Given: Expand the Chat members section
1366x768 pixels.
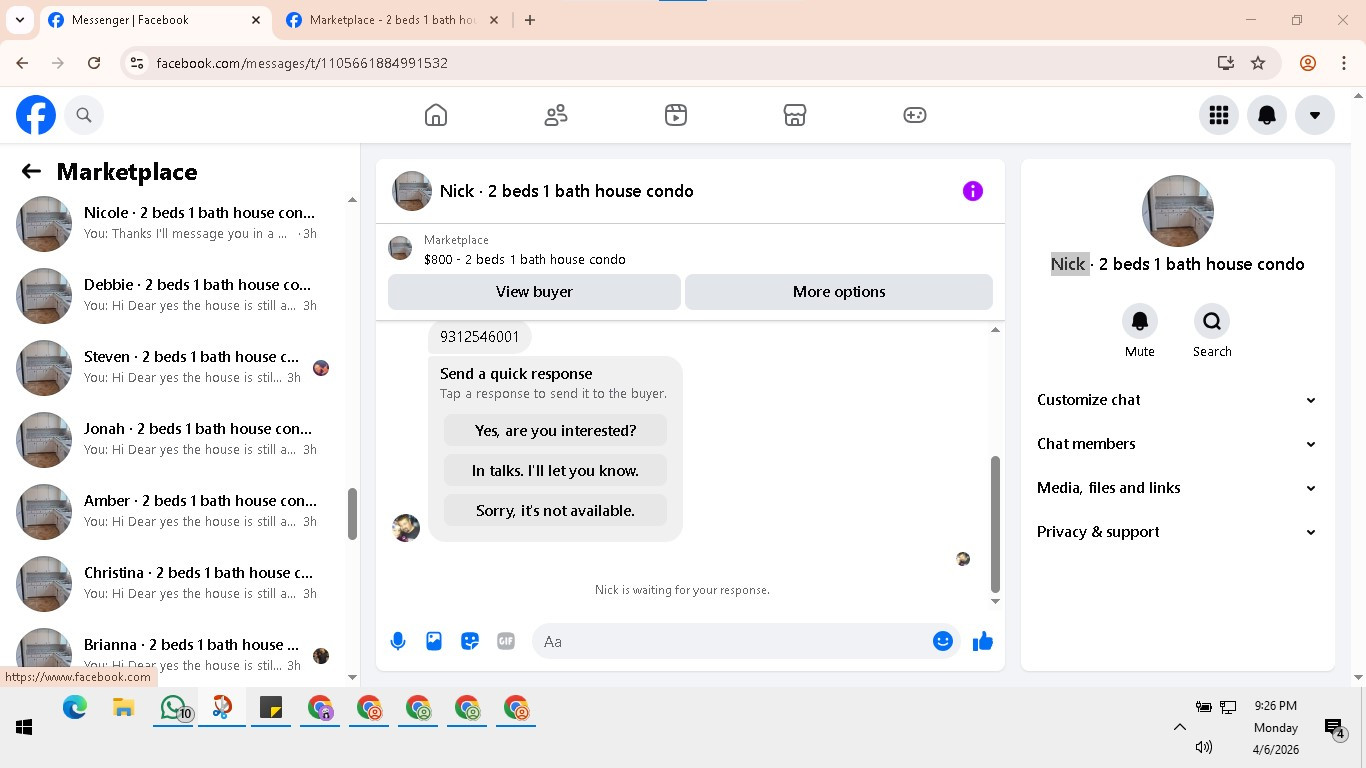Looking at the screenshot, I should pos(1178,444).
